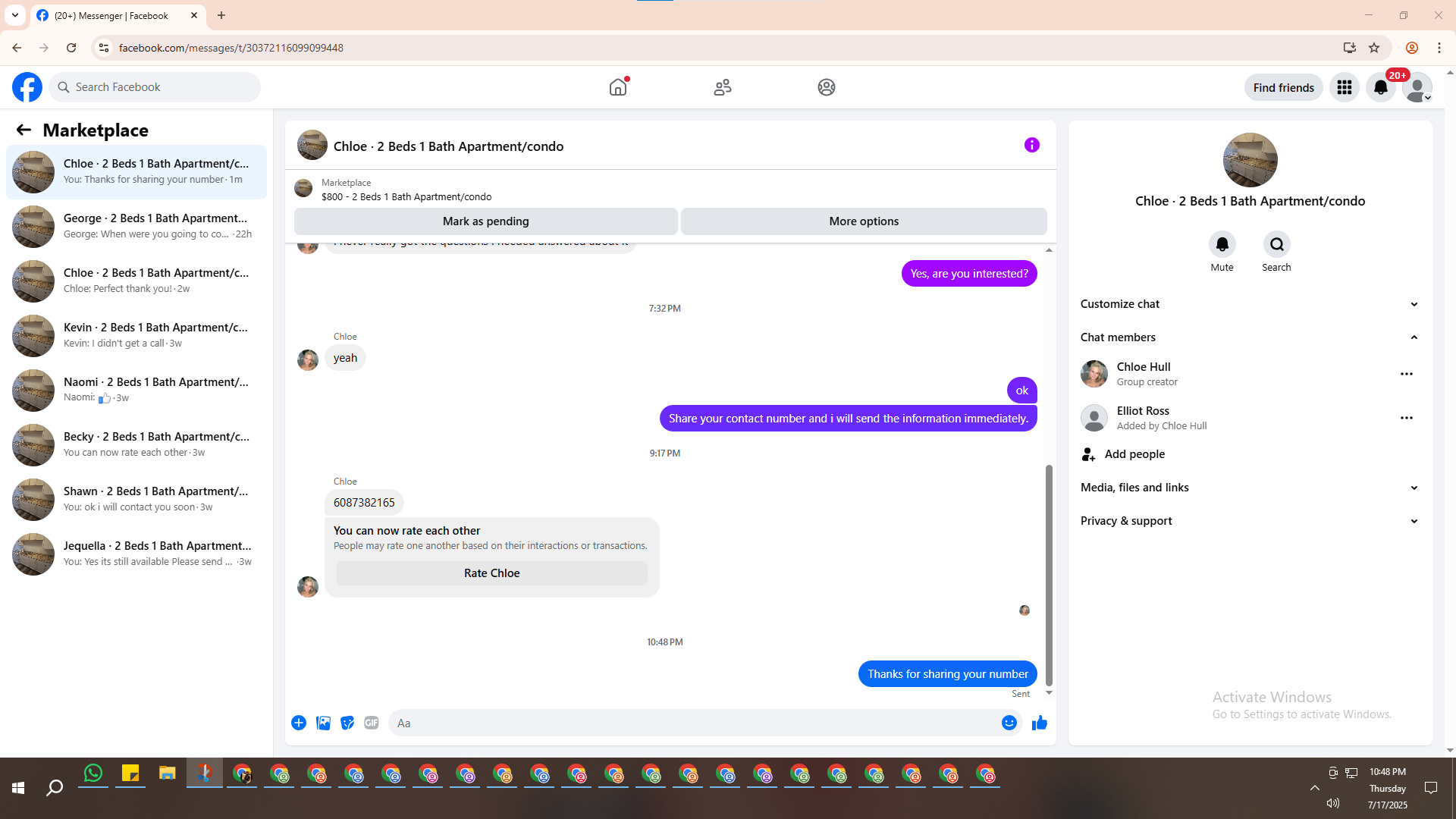
Task: Bookmark this page with the star
Action: tap(1374, 48)
